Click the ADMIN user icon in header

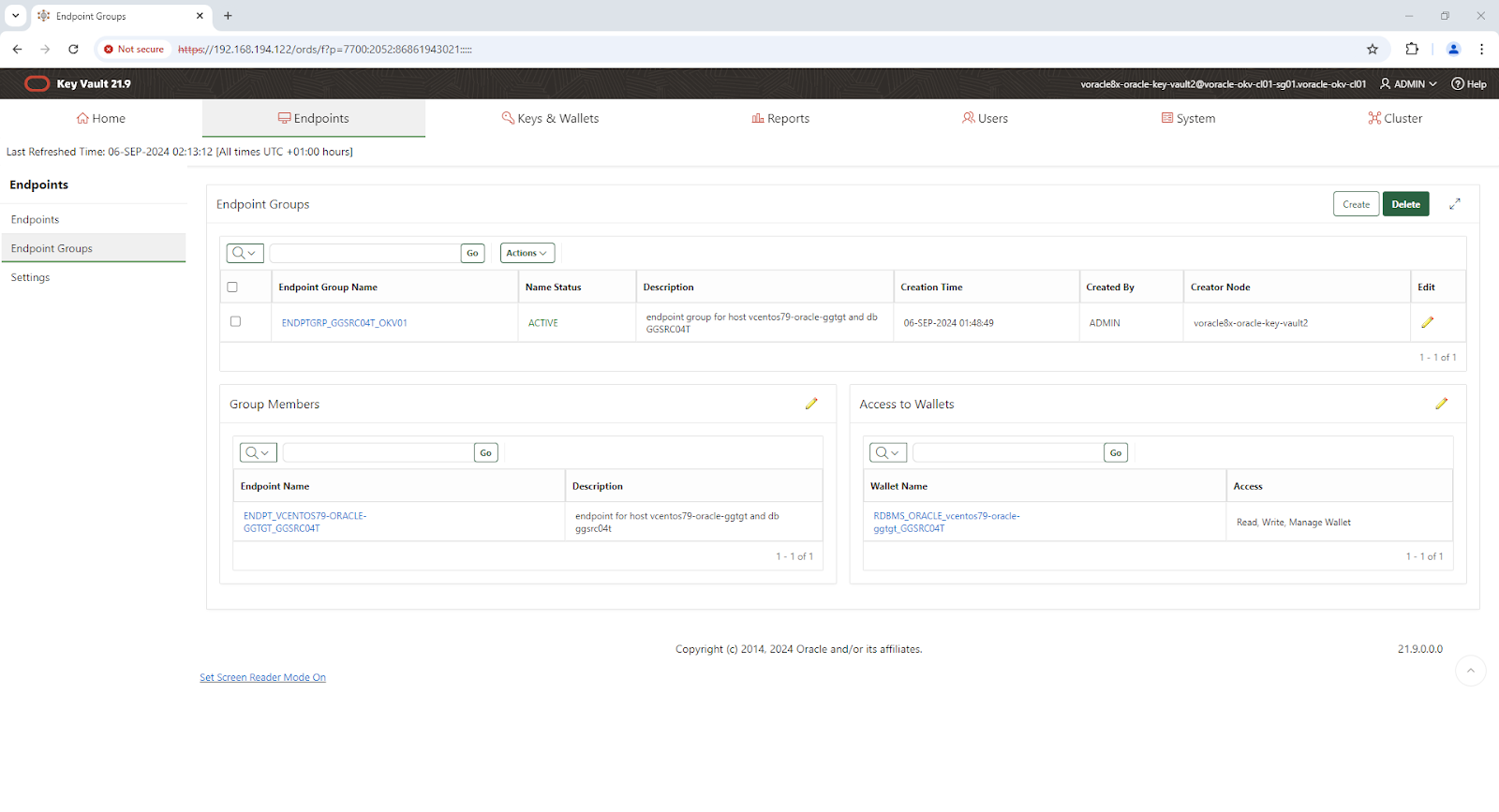[1386, 83]
